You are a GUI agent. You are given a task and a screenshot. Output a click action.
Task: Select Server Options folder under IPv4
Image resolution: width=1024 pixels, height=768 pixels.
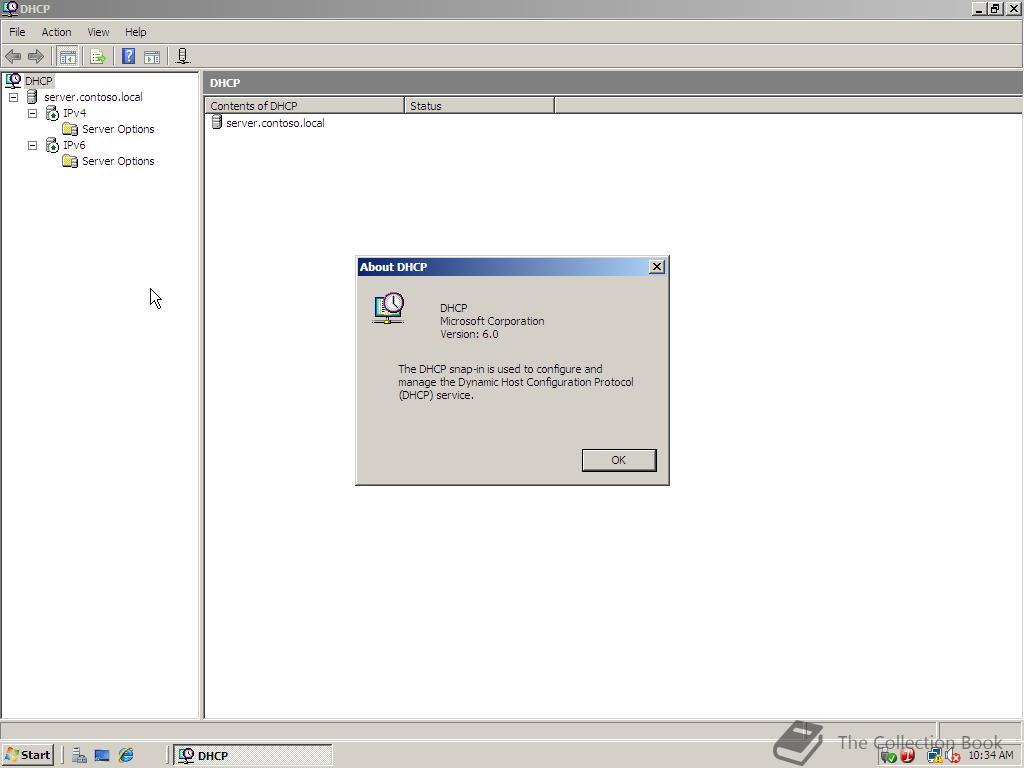point(109,129)
